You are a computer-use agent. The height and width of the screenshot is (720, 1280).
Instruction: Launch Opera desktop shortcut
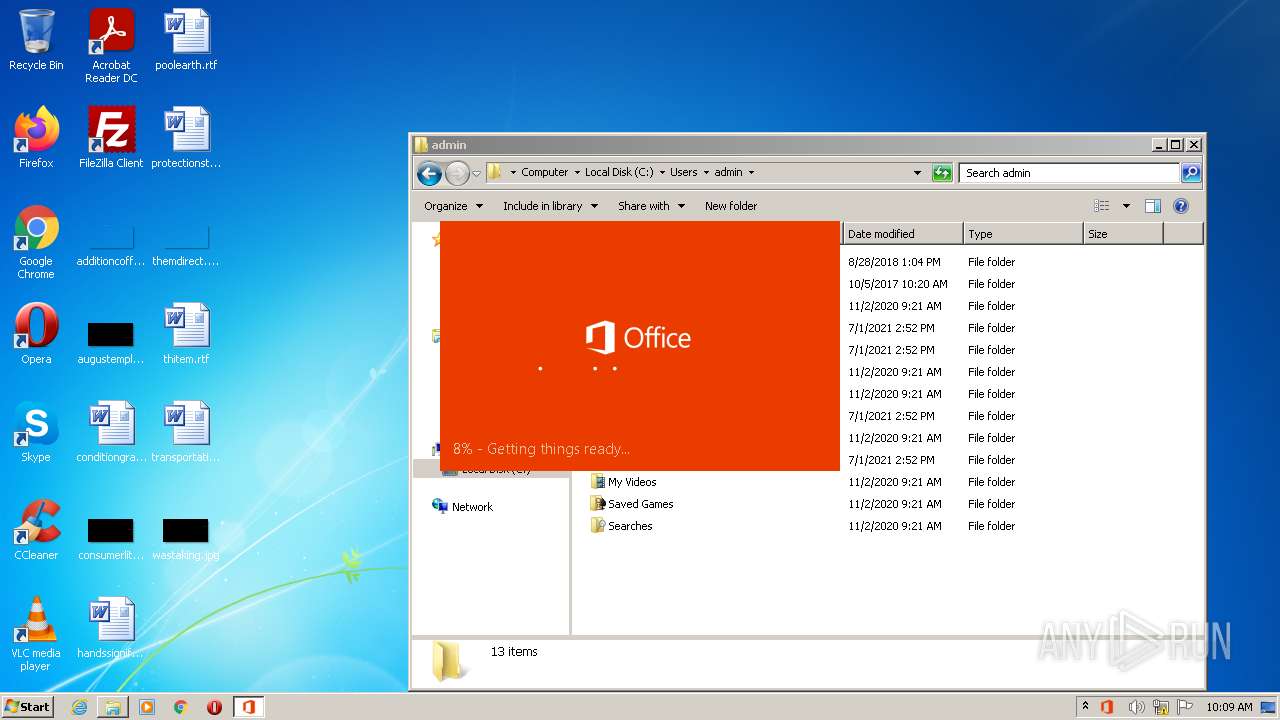tap(36, 334)
